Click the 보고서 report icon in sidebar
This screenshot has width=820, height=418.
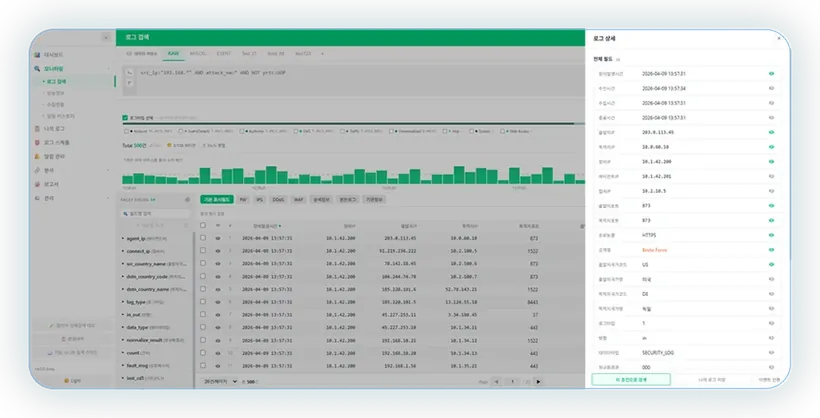37,184
